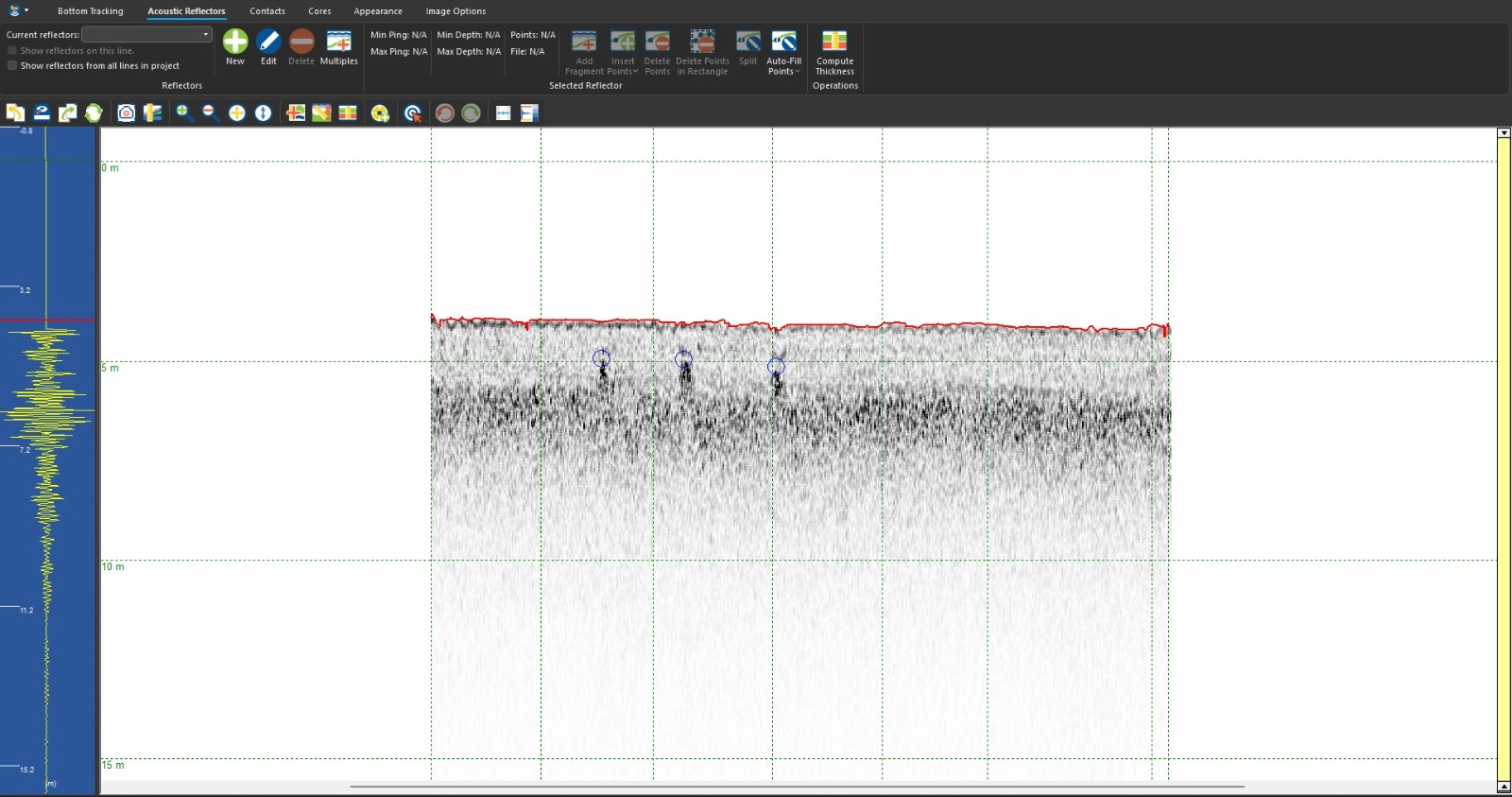1512x797 pixels.
Task: Click the yellow ruler measure icon
Action: pyautogui.click(x=152, y=113)
